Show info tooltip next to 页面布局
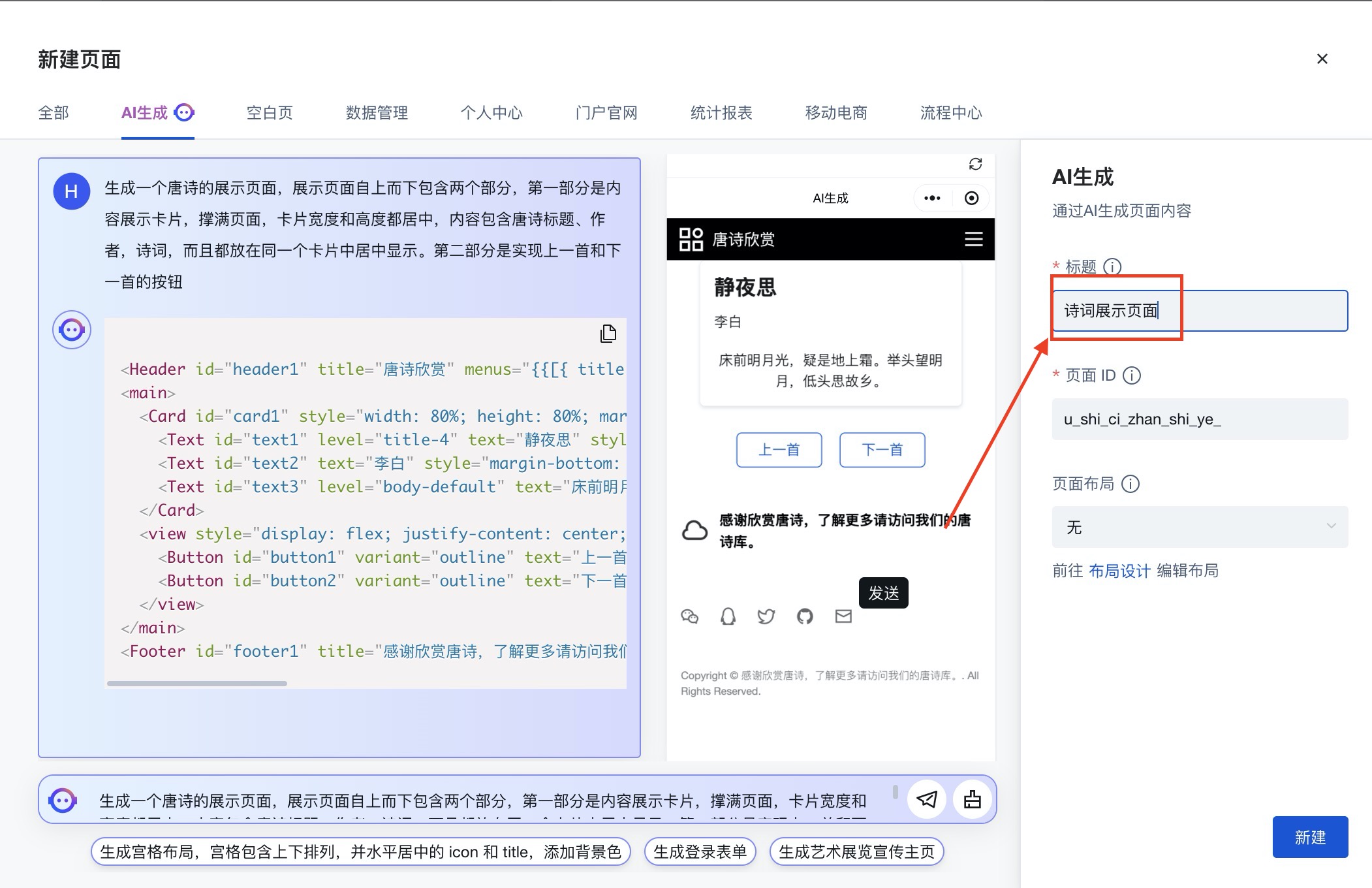The height and width of the screenshot is (888, 1372). pyautogui.click(x=1130, y=484)
